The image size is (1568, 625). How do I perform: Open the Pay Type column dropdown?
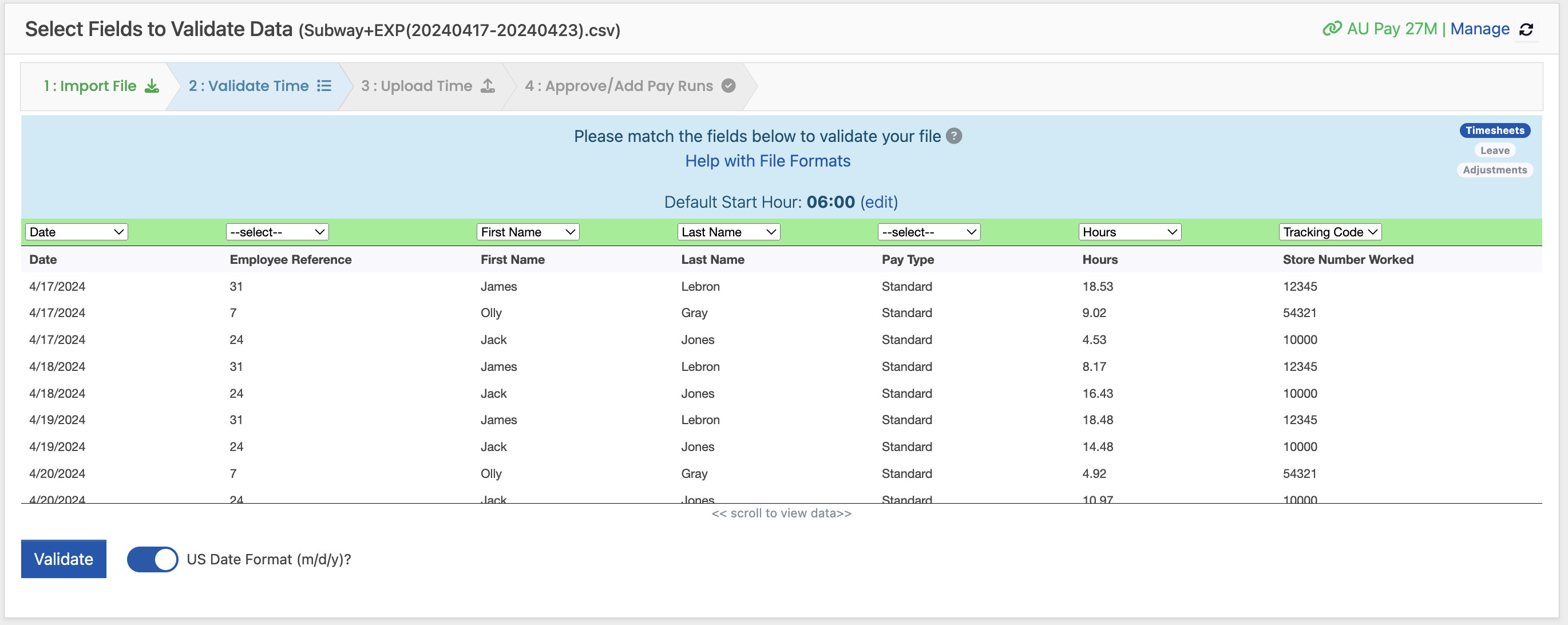coord(928,232)
